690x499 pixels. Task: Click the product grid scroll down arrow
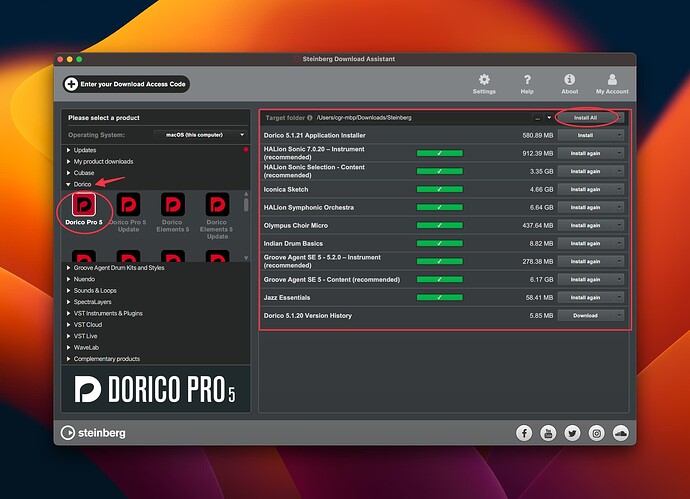click(x=246, y=258)
